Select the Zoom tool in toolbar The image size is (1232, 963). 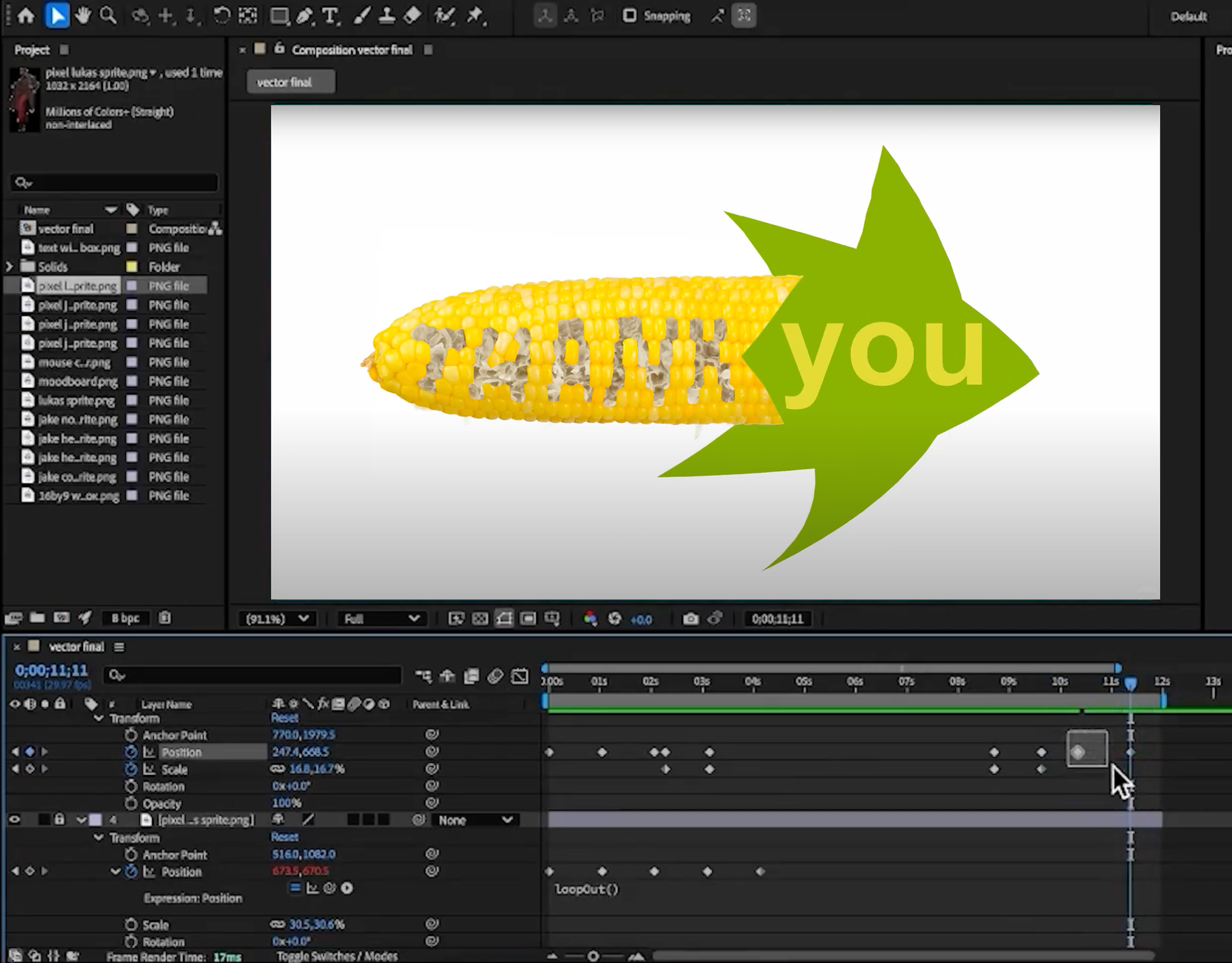tap(108, 16)
